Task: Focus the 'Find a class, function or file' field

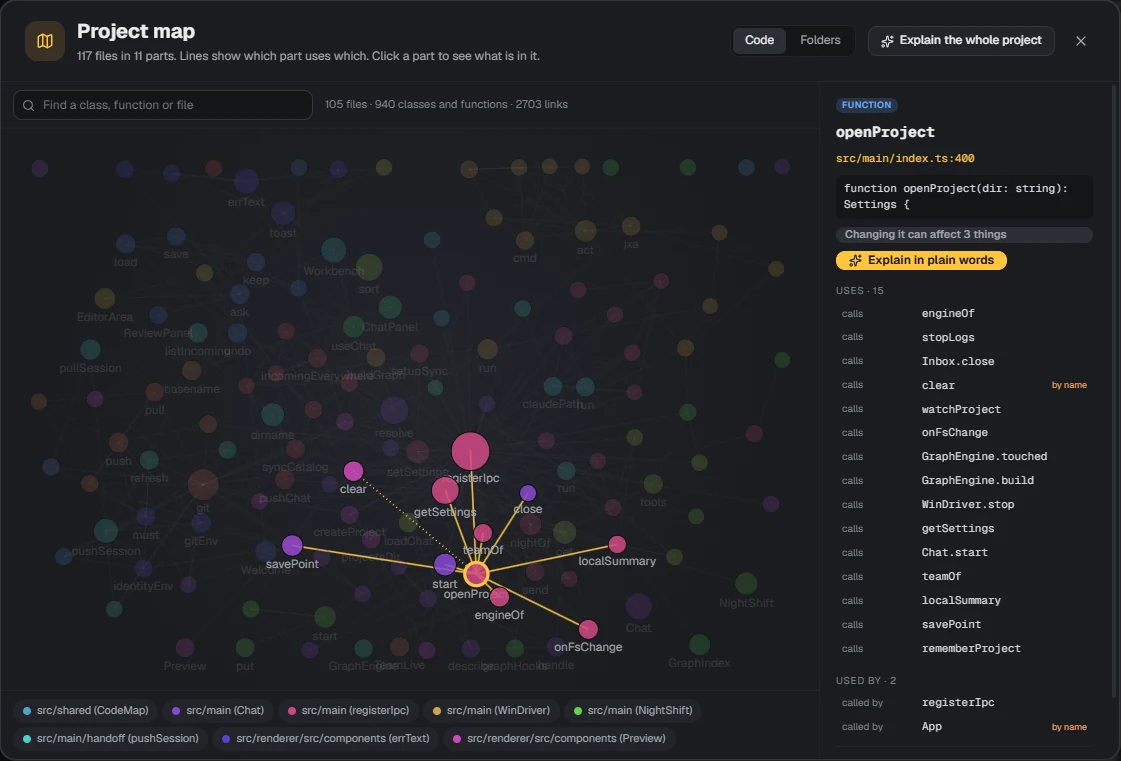Action: tap(163, 105)
